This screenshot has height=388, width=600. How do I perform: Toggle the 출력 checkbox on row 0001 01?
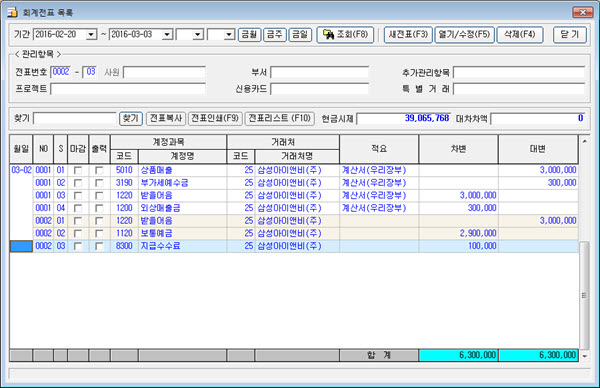(x=99, y=171)
